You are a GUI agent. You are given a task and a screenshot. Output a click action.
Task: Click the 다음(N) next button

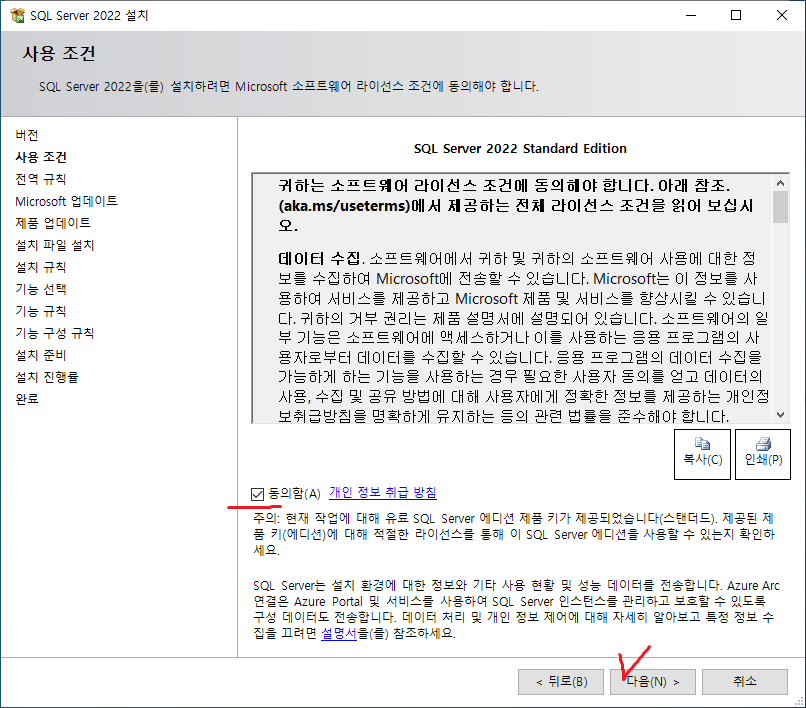pyautogui.click(x=653, y=682)
